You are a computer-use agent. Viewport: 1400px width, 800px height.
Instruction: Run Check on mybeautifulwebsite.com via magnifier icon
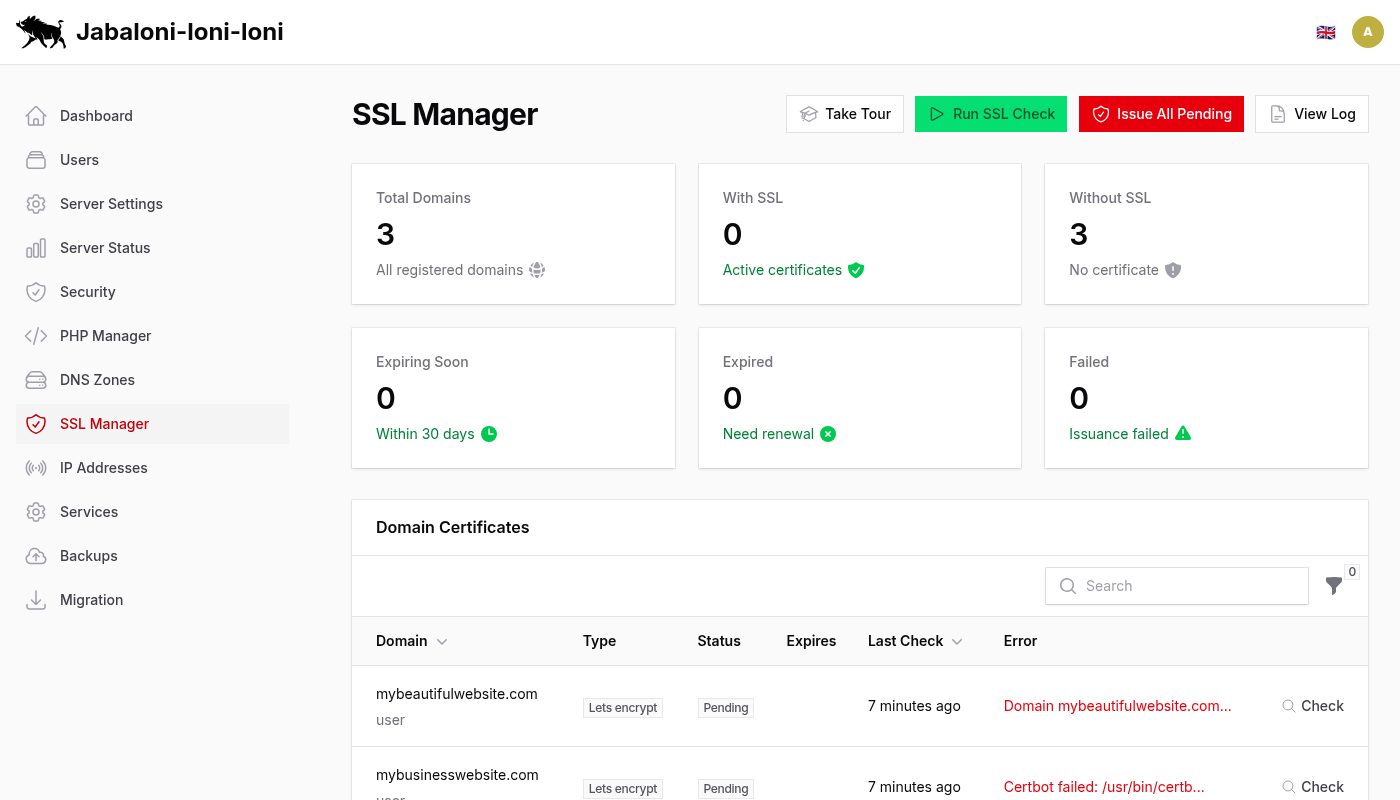point(1288,705)
